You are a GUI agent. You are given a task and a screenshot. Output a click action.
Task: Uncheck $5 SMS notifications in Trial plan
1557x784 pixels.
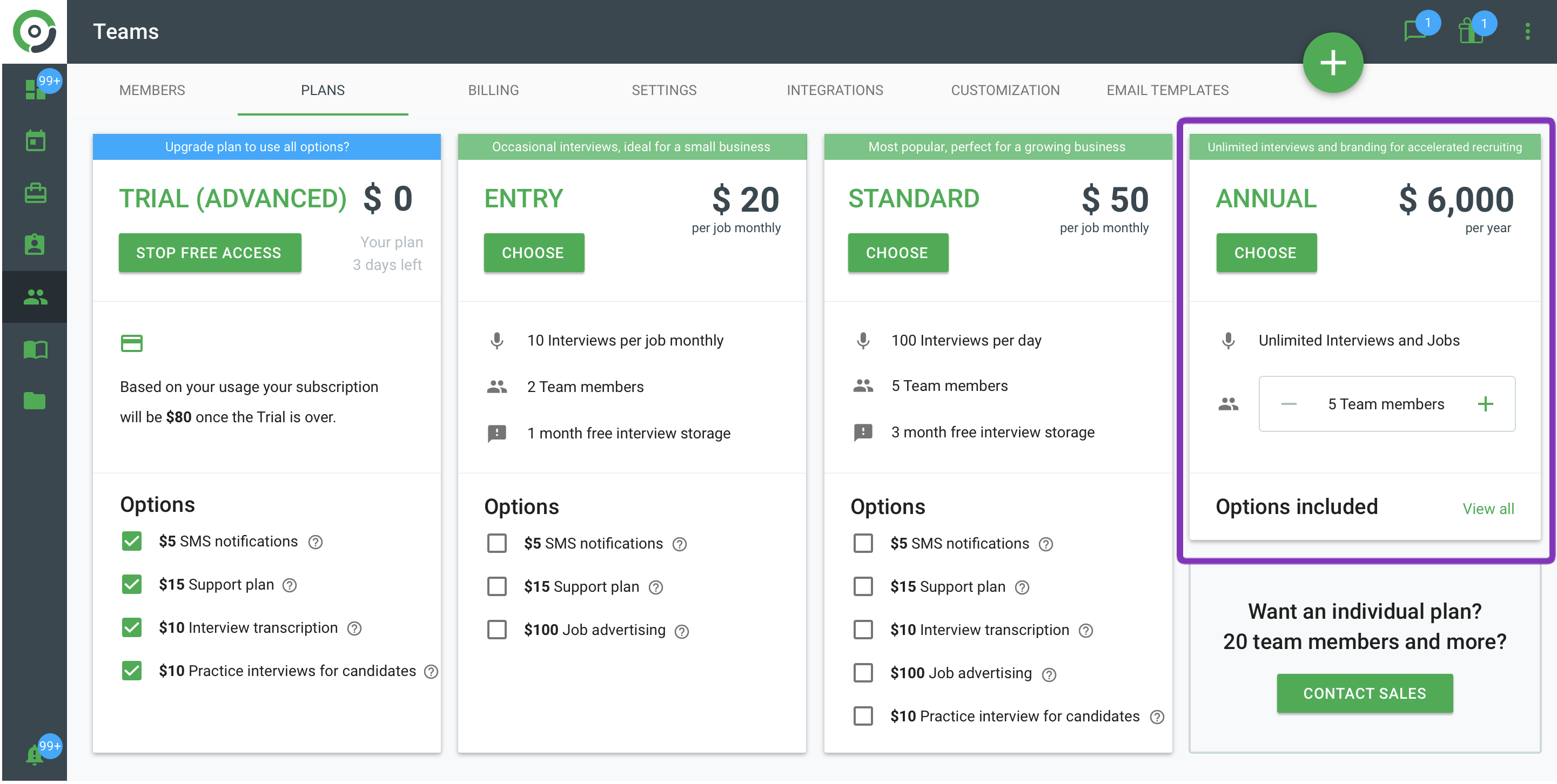[x=131, y=542]
